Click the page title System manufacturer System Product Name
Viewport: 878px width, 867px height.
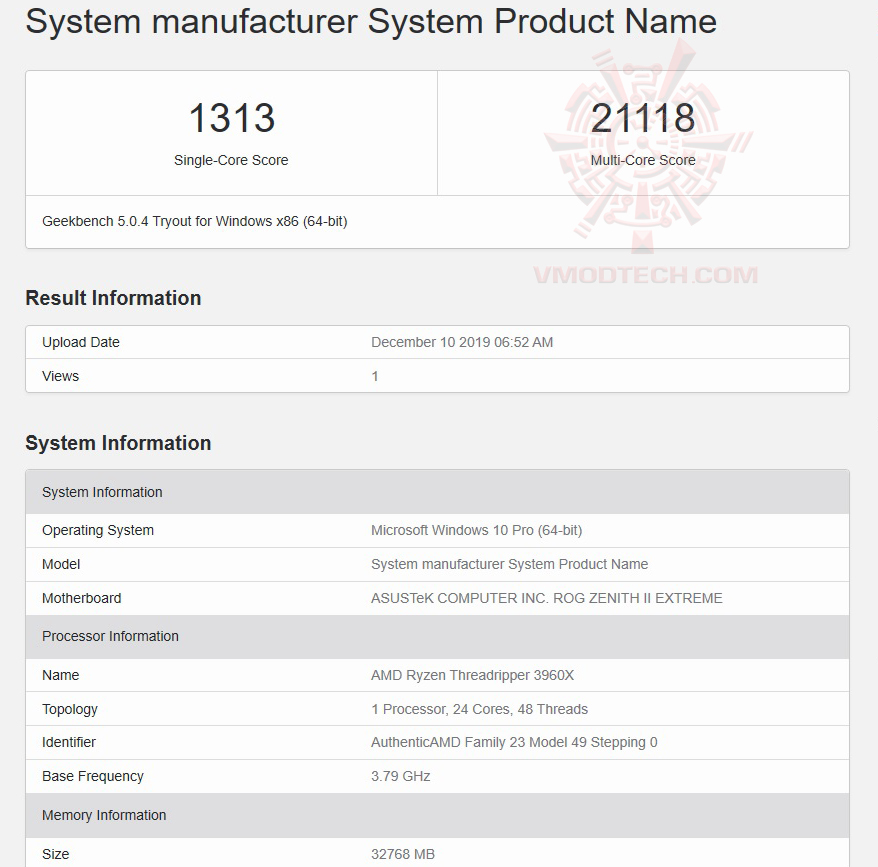371,22
